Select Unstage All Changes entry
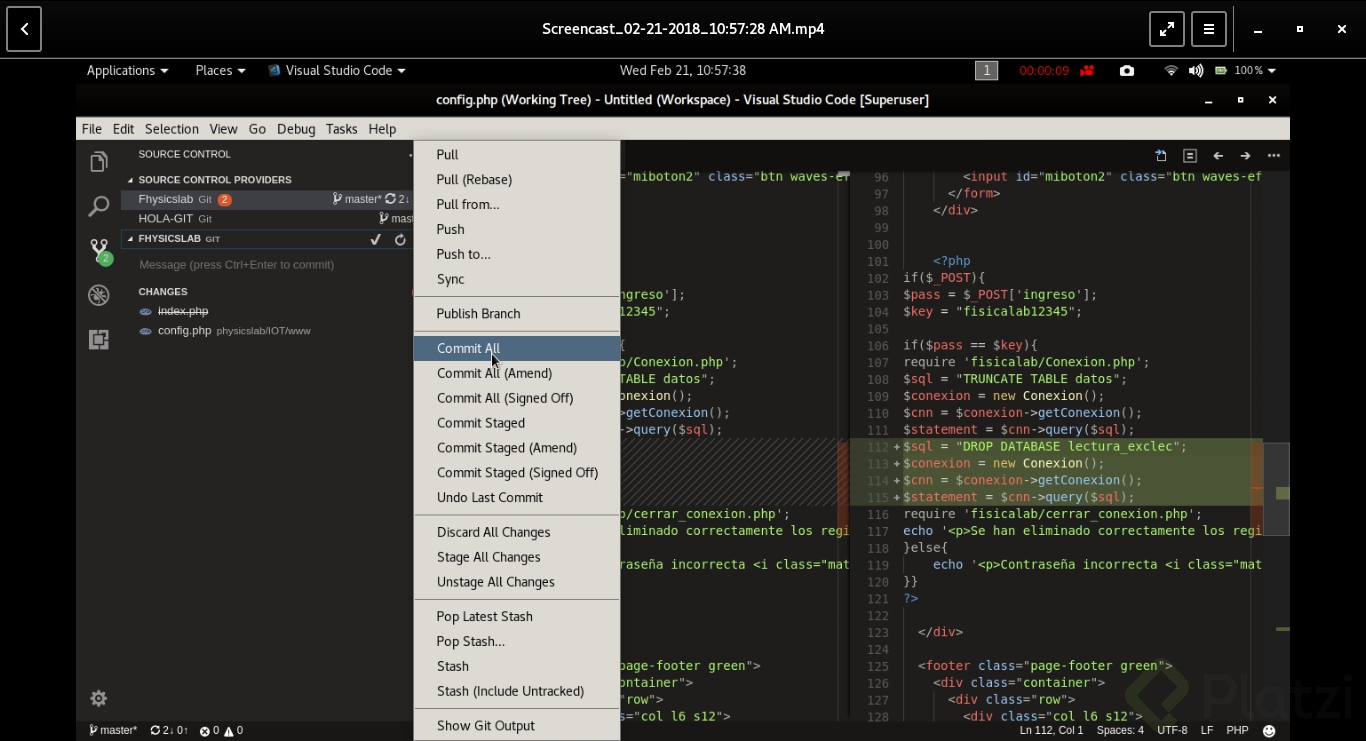1366x741 pixels. coord(517,582)
